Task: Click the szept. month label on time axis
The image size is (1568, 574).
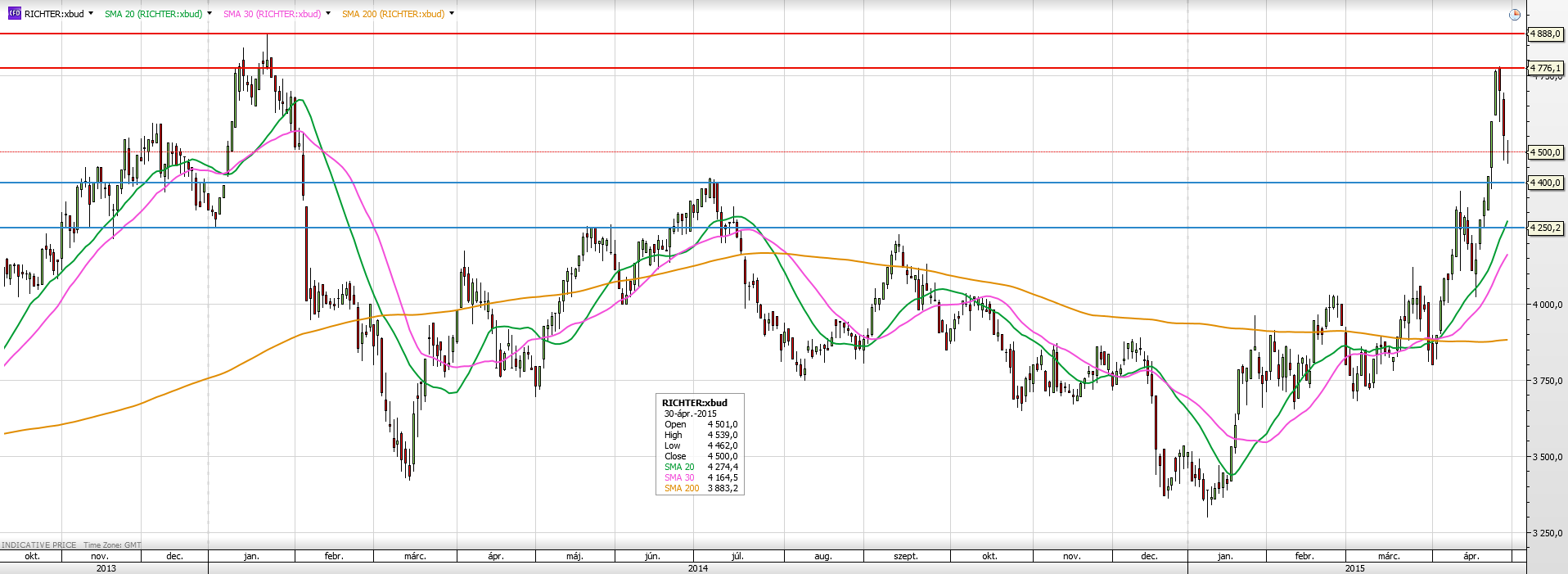Action: click(x=906, y=556)
